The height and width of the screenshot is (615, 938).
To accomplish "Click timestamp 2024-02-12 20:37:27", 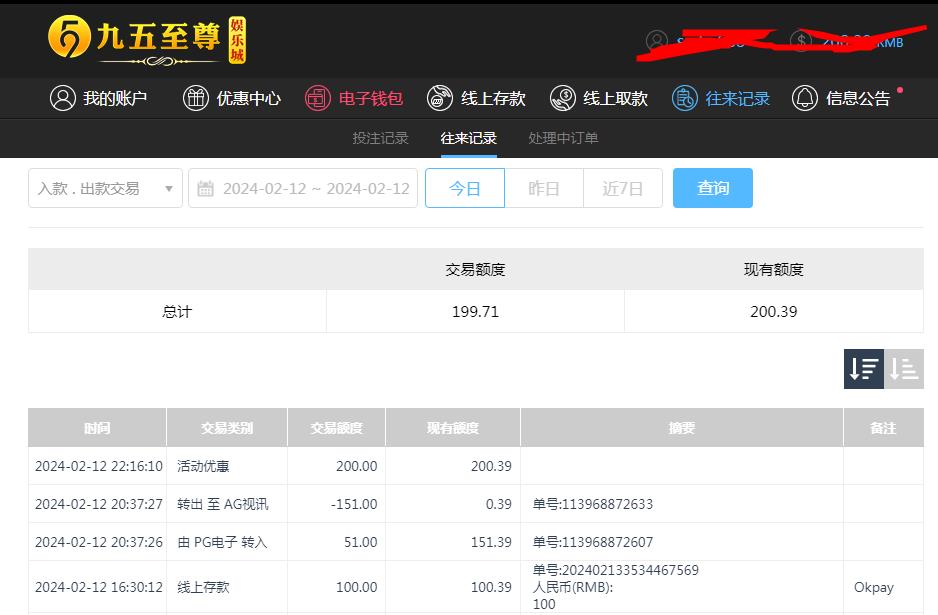I will point(99,504).
